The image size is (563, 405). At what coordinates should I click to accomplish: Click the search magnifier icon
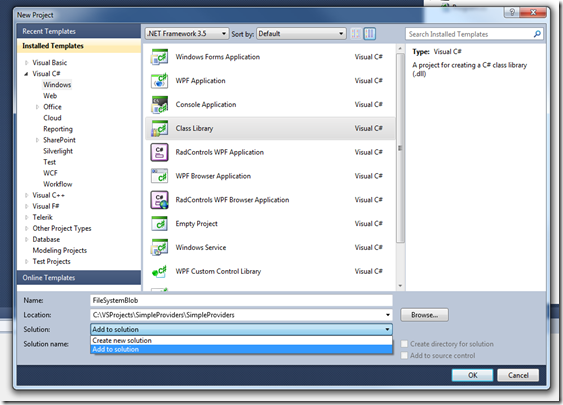(537, 34)
